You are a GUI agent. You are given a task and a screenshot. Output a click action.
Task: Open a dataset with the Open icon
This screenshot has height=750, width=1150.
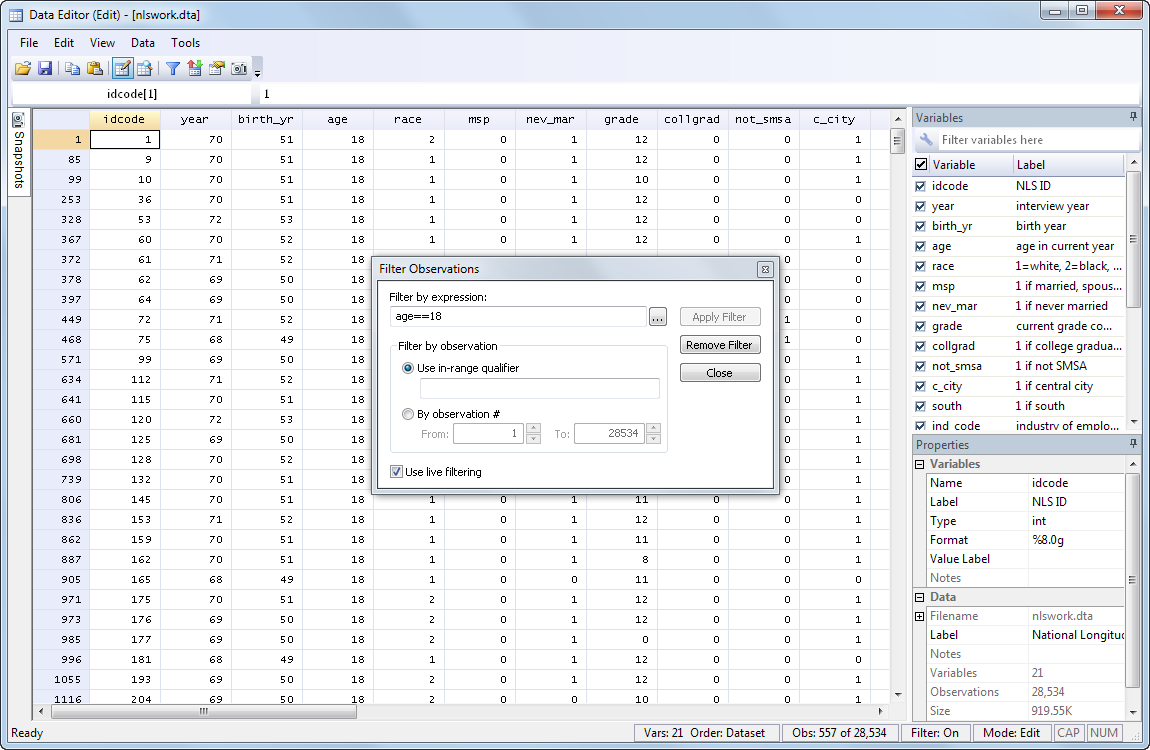click(22, 68)
